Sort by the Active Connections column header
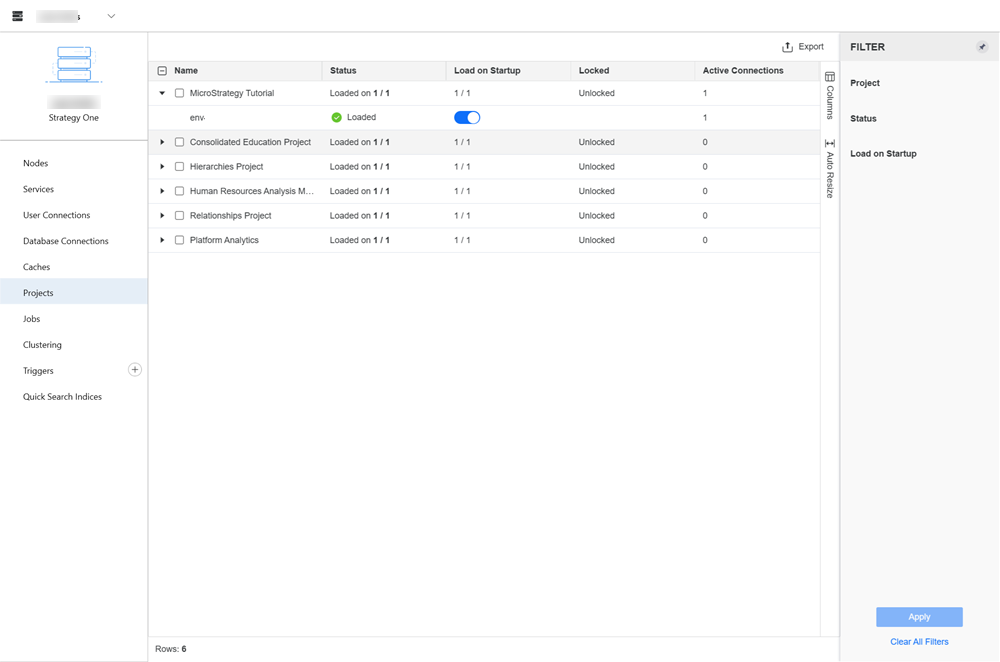 point(743,71)
